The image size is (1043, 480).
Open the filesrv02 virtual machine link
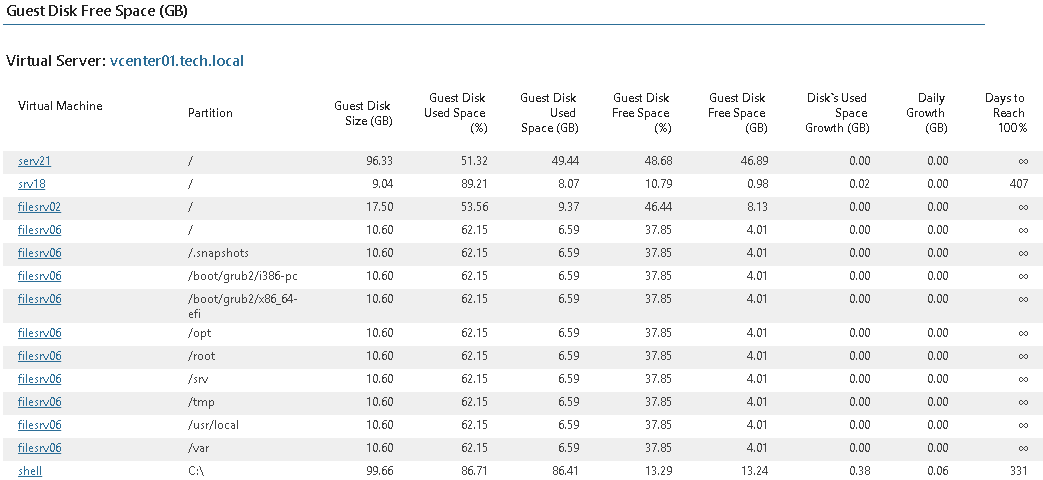[39, 207]
